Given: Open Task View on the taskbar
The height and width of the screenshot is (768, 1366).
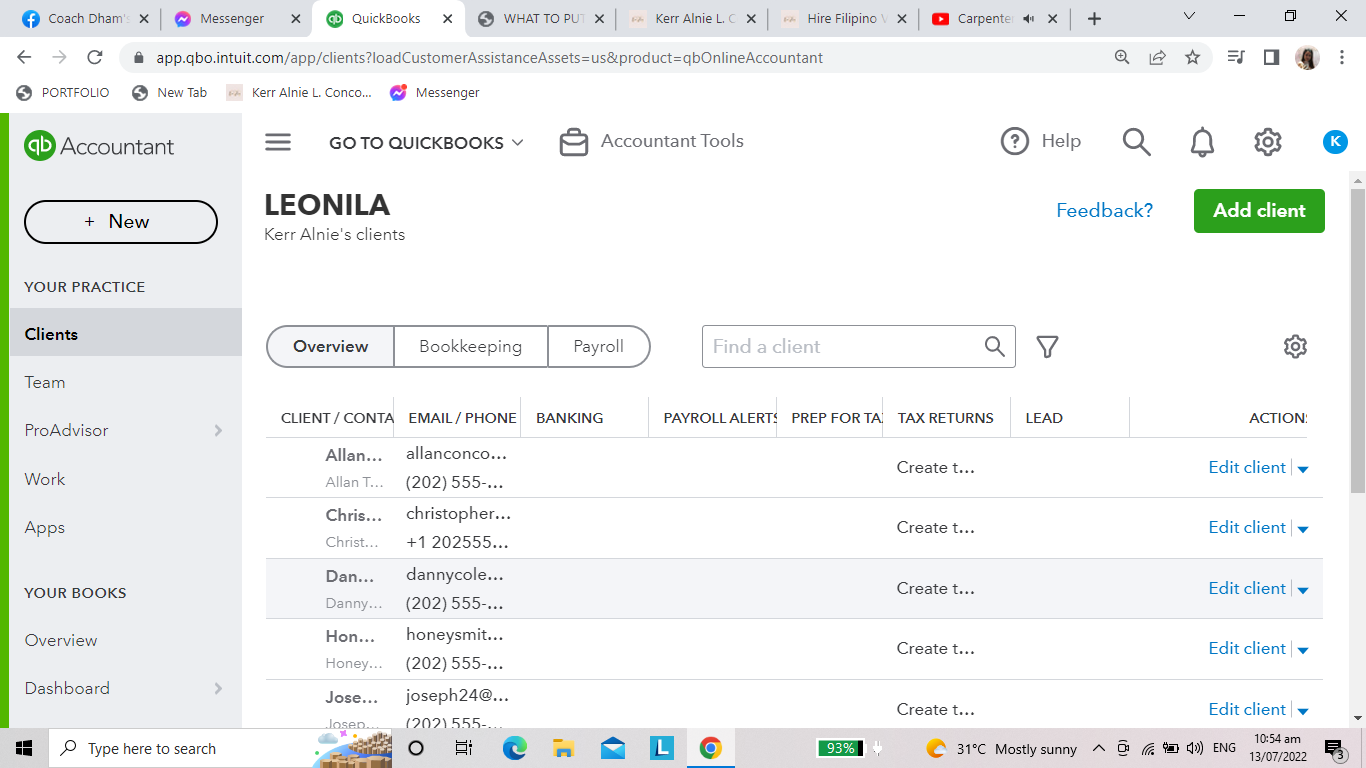Looking at the screenshot, I should (x=464, y=748).
